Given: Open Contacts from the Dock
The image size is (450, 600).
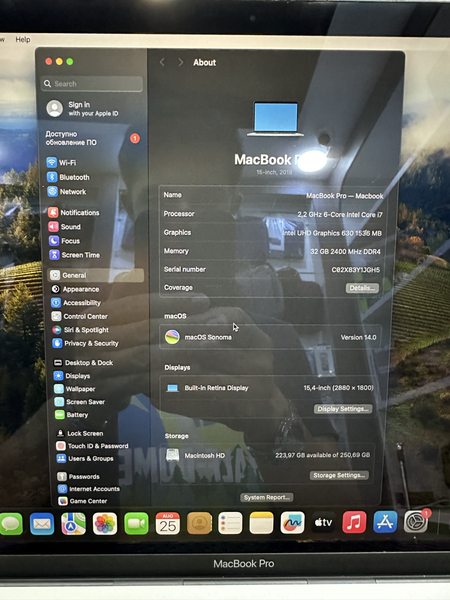Looking at the screenshot, I should 199,523.
